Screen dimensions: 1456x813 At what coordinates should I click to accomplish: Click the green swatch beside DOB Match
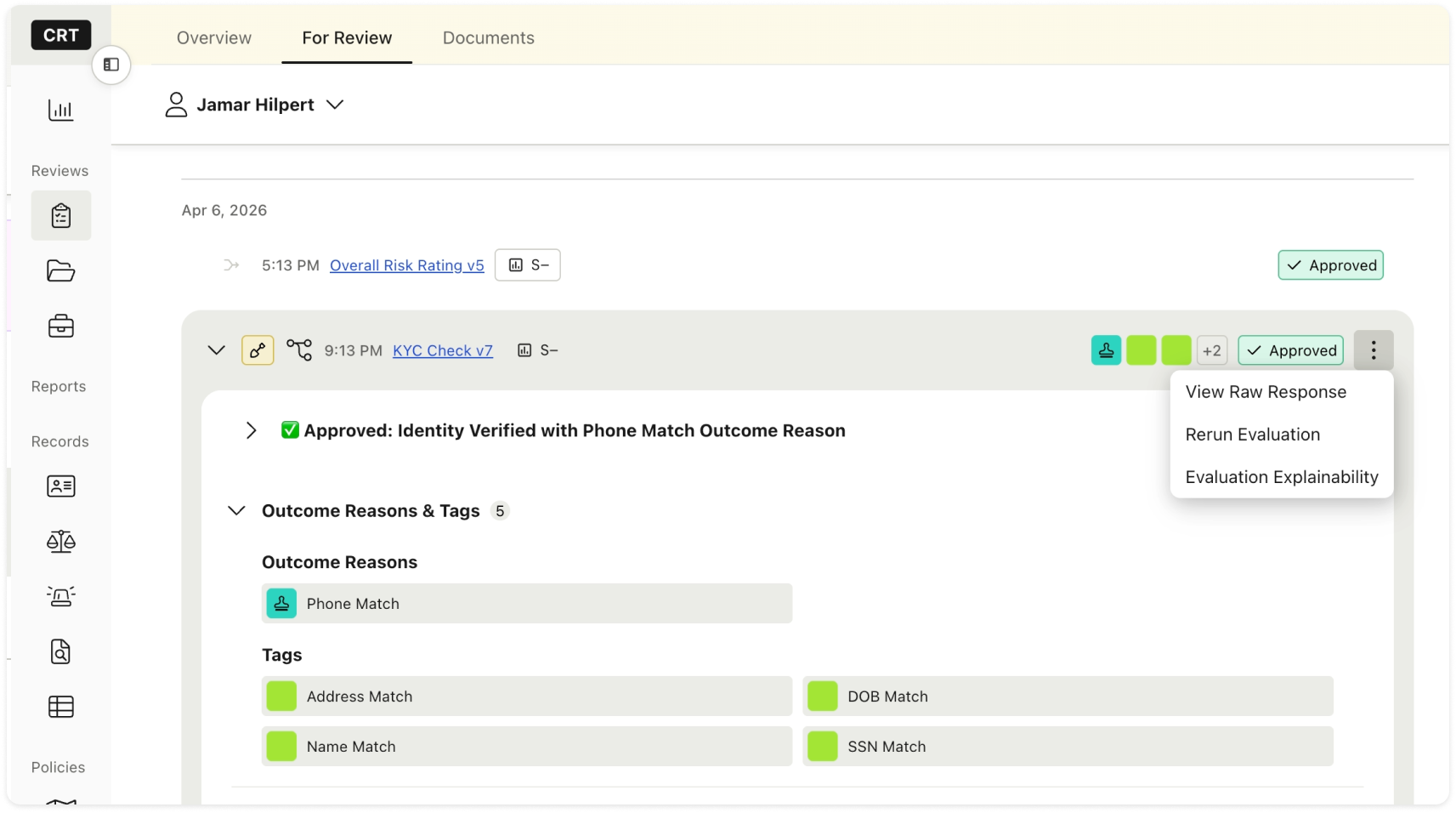pos(823,696)
